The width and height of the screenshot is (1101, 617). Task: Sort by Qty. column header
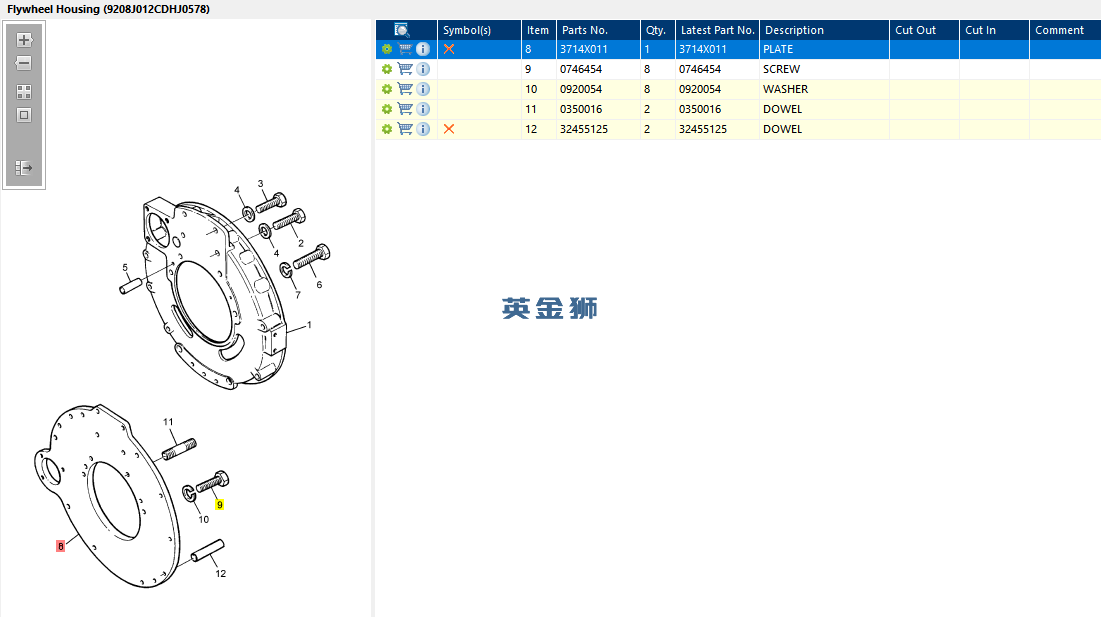coord(658,30)
